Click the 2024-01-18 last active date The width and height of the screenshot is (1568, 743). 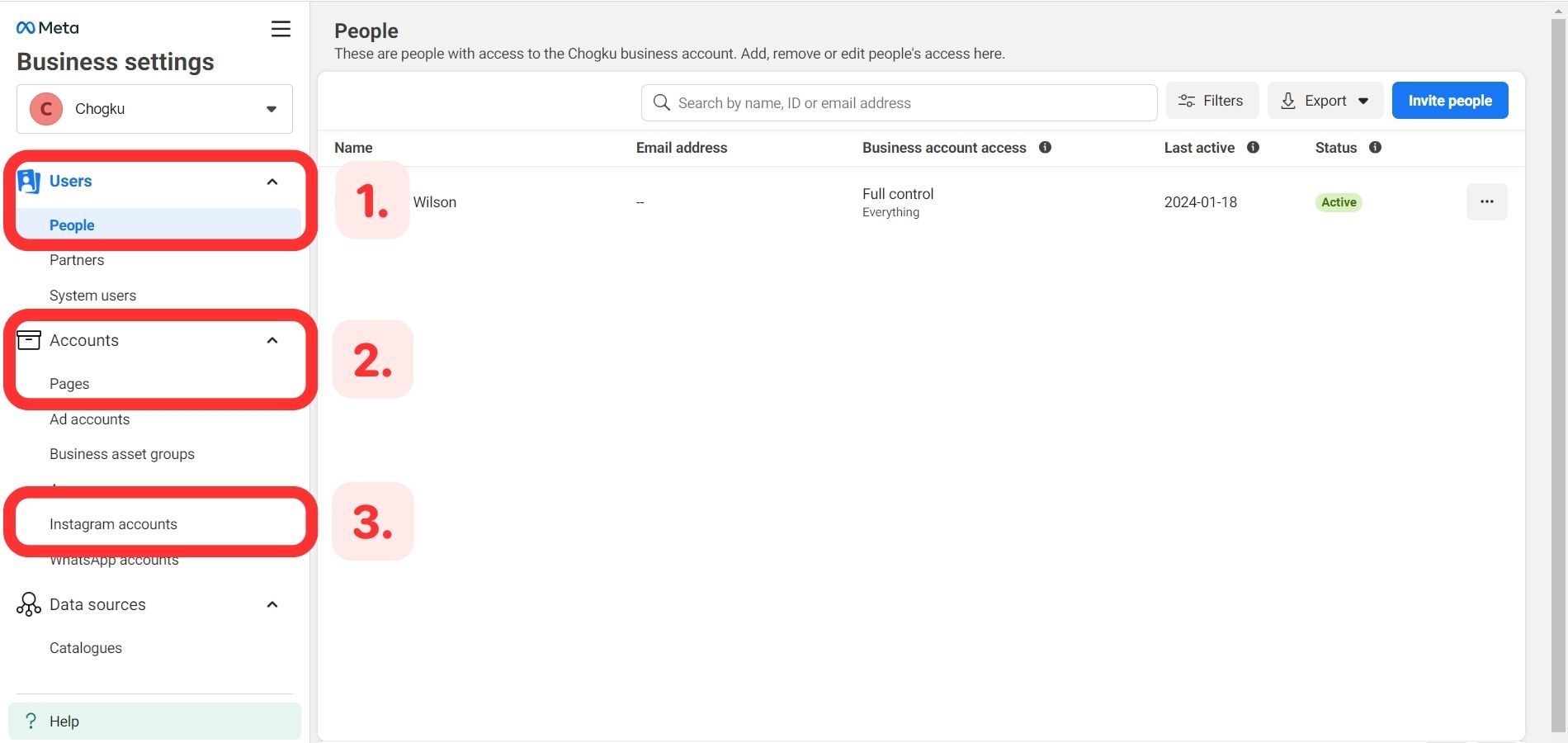(x=1200, y=202)
